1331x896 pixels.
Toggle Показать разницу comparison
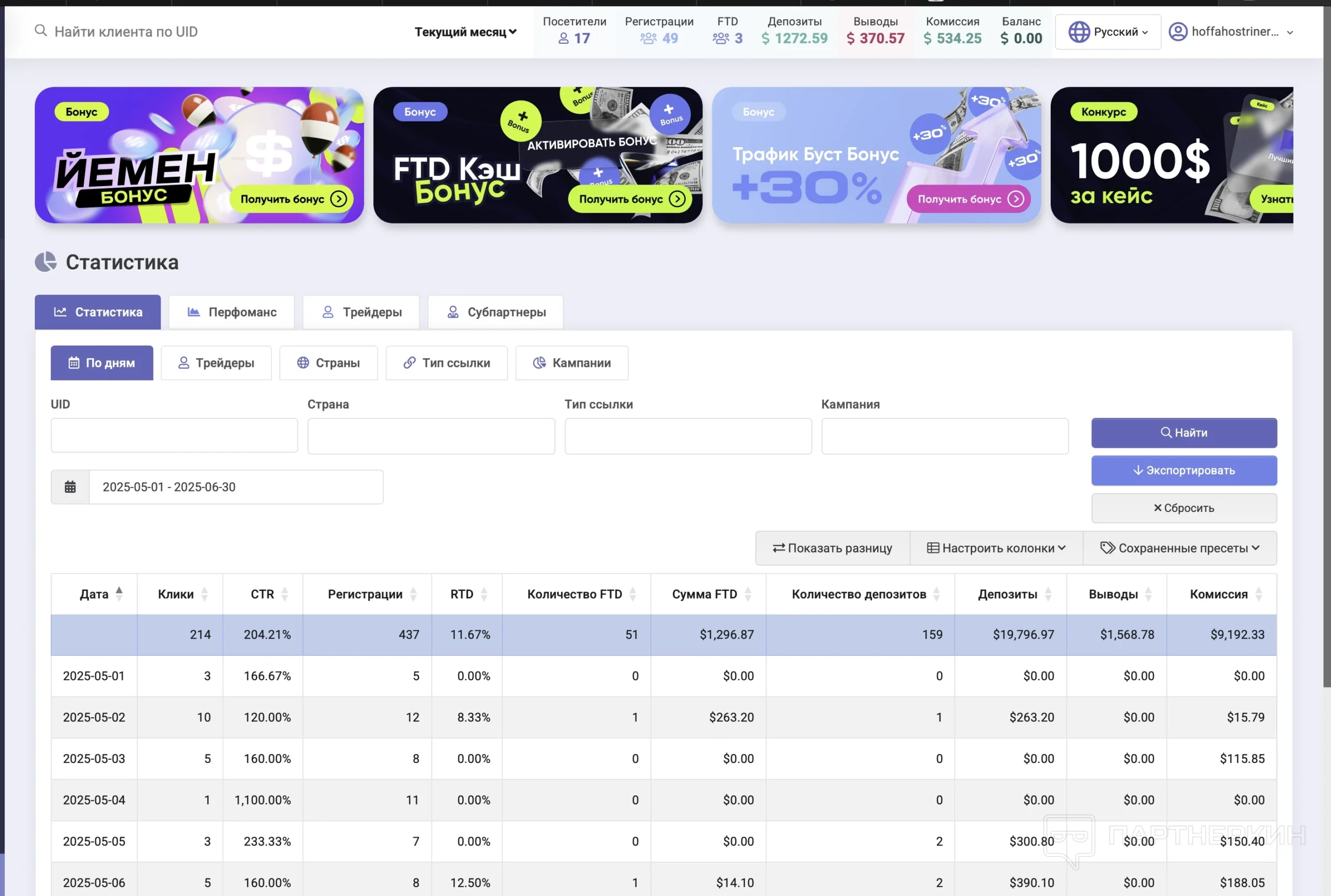pyautogui.click(x=832, y=548)
